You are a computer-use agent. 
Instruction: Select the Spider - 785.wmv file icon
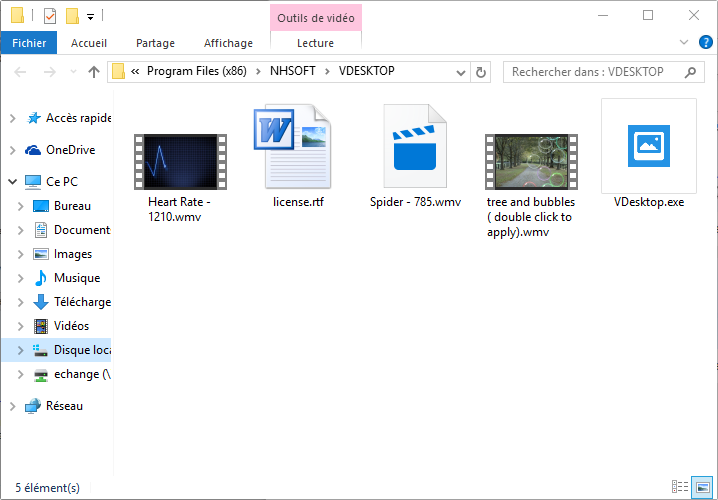coord(415,147)
